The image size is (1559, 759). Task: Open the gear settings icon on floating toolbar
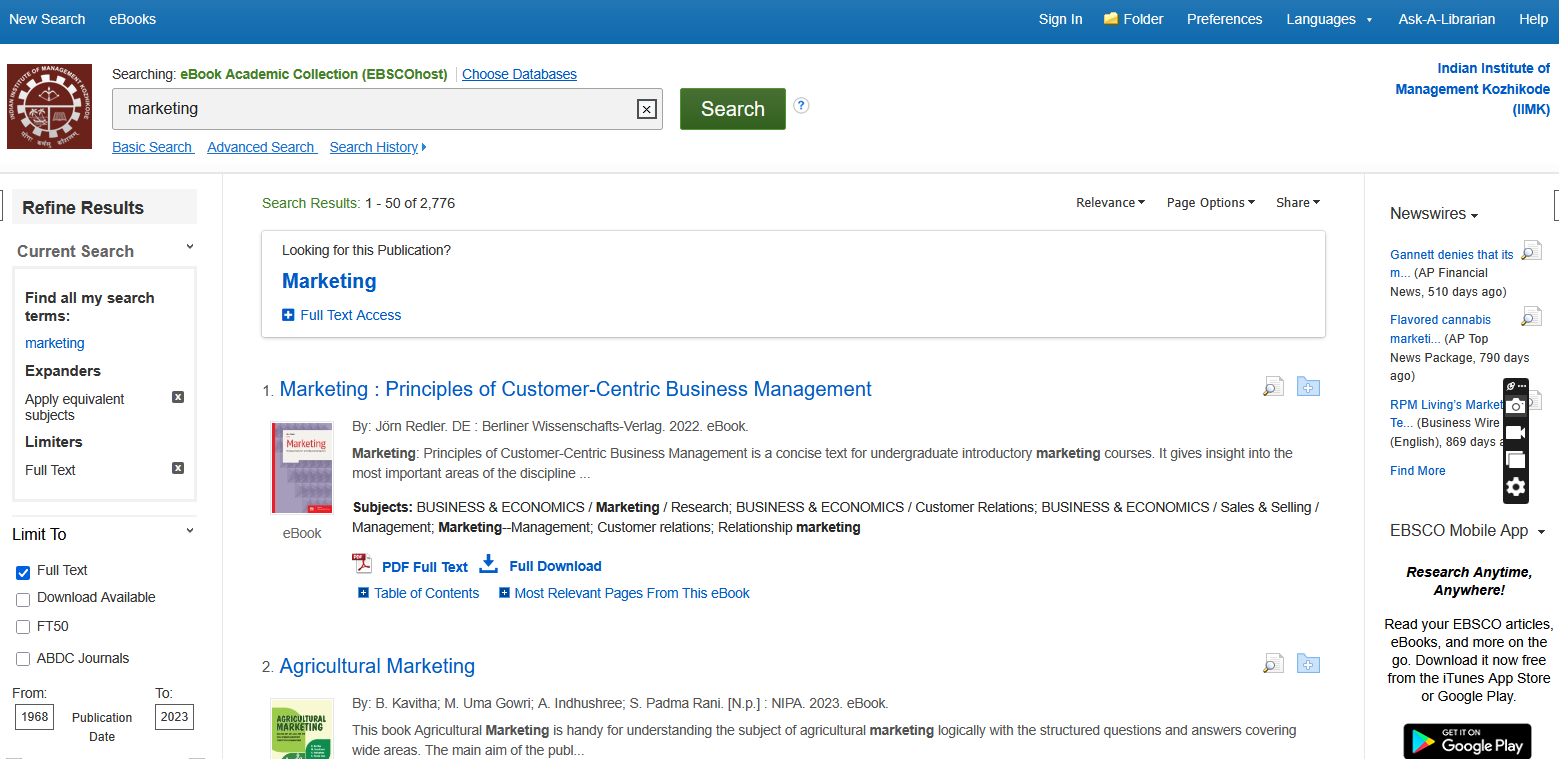pos(1516,487)
